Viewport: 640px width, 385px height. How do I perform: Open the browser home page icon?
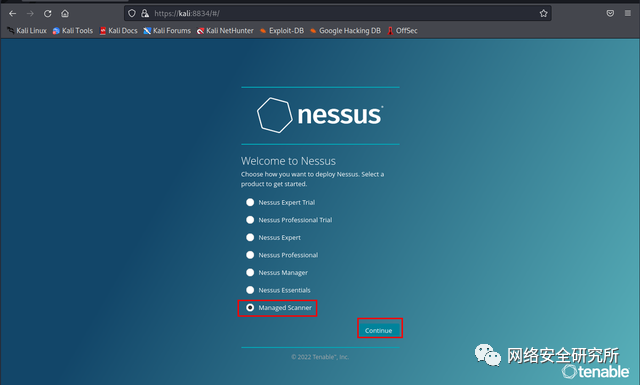(65, 13)
